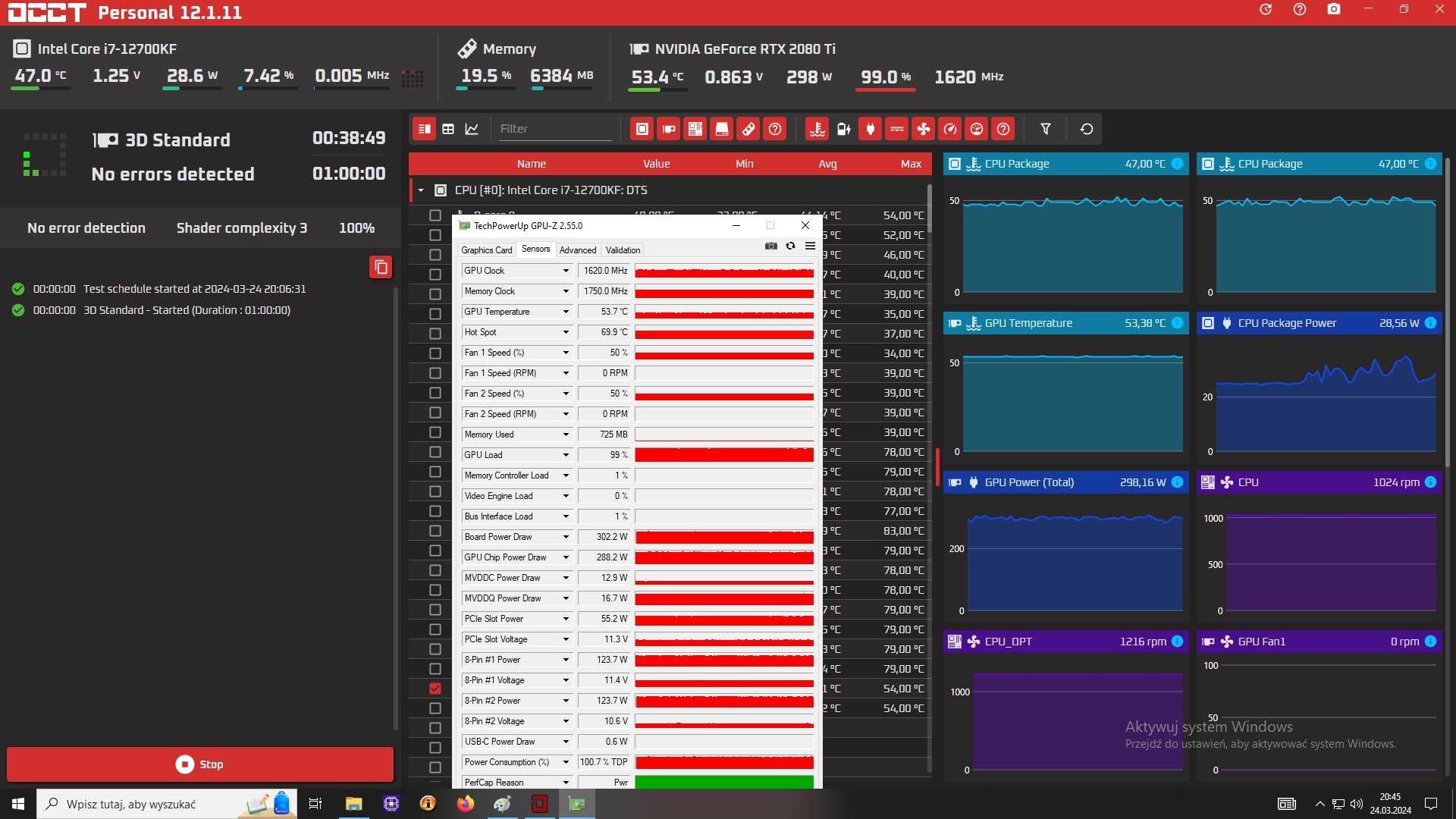
Task: Tick checkbox of sensor row with max 52,00 °C
Action: click(x=435, y=235)
